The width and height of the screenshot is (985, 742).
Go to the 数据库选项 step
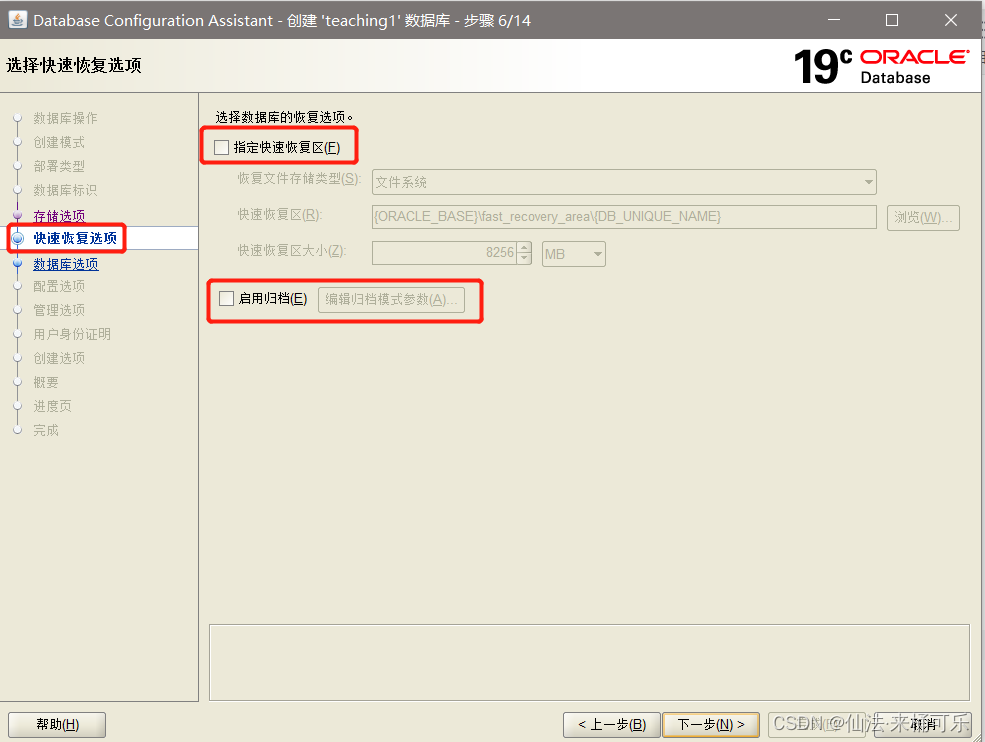coord(66,264)
